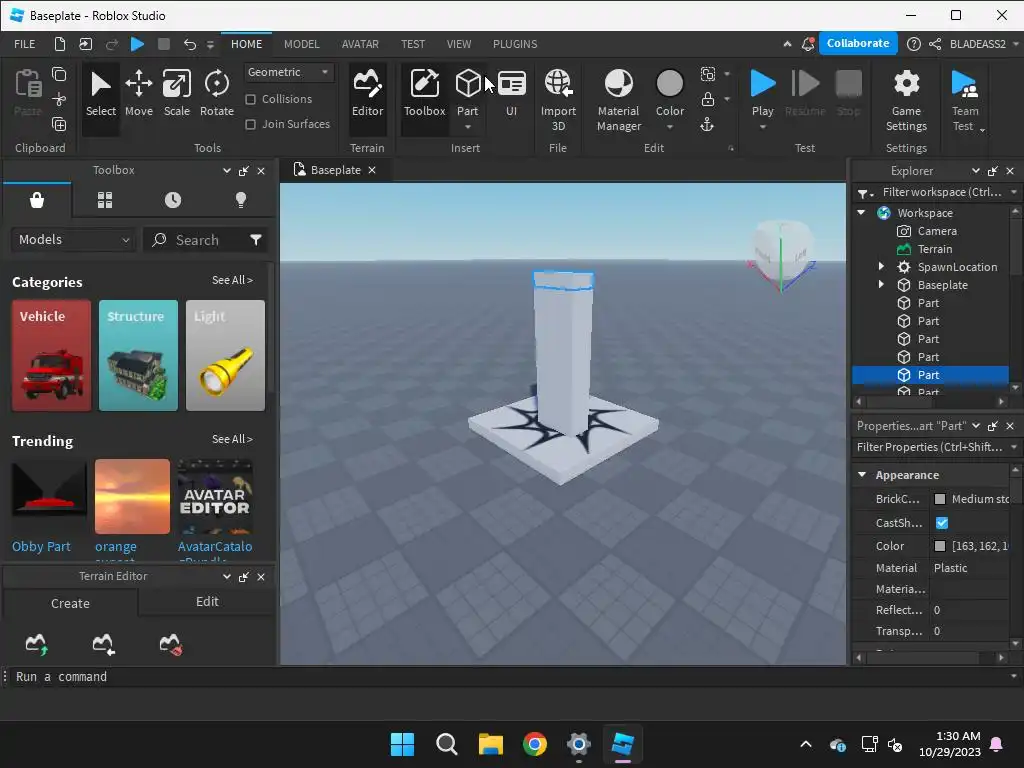1024x768 pixels.
Task: Activate the Rotate tool
Action: pyautogui.click(x=216, y=95)
